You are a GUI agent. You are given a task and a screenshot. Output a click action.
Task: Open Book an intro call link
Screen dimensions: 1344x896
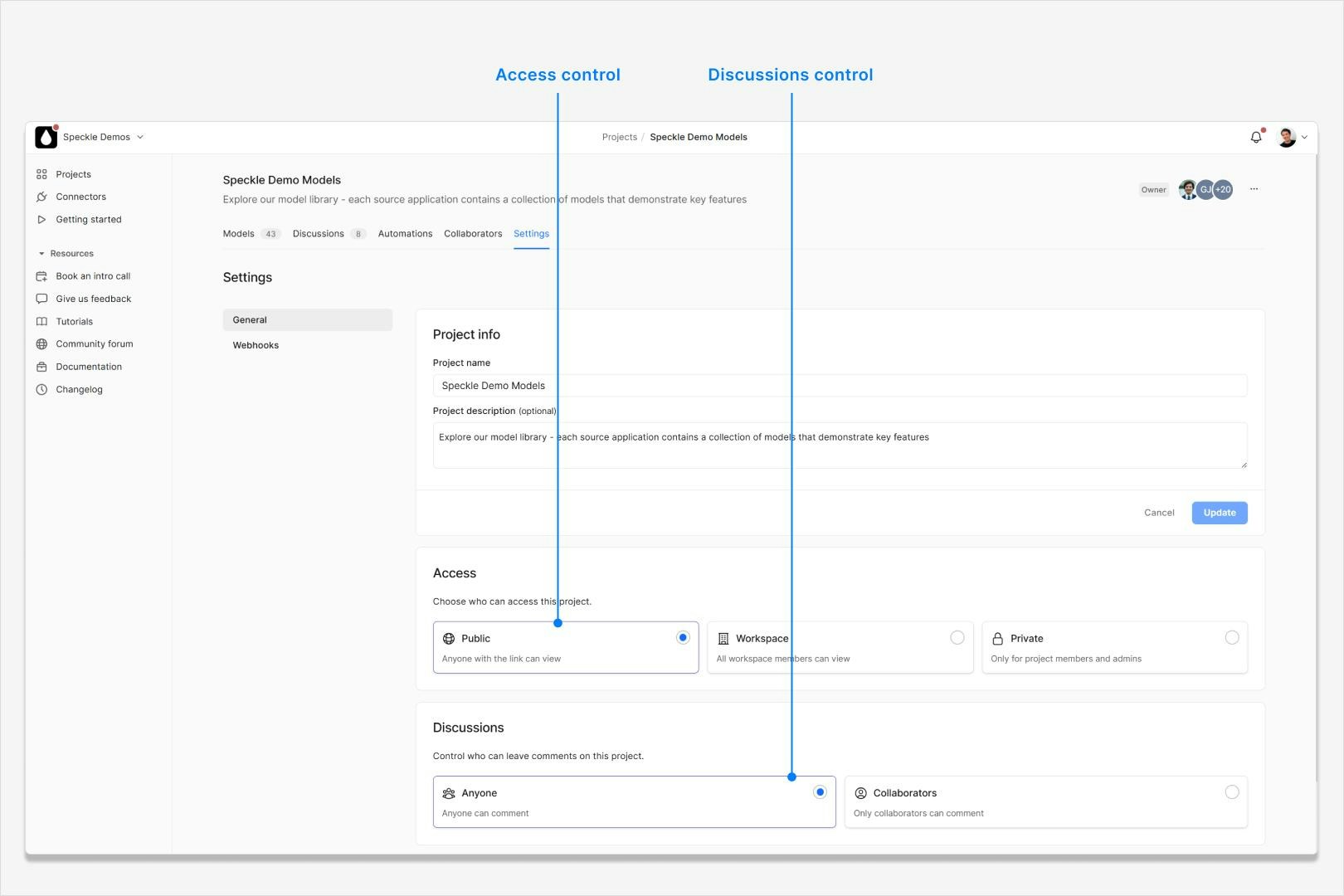pos(93,276)
